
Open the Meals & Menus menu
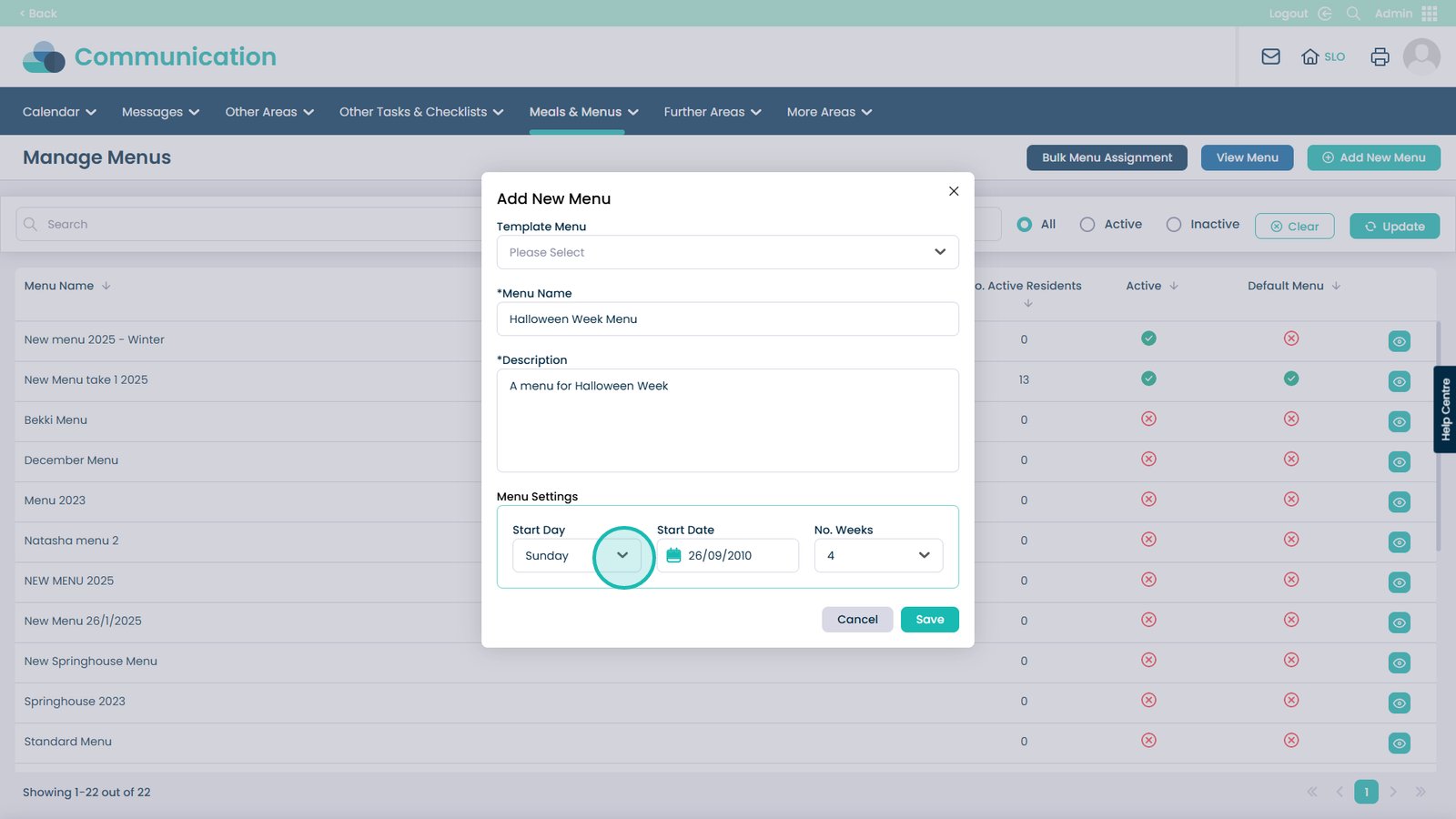(x=583, y=112)
